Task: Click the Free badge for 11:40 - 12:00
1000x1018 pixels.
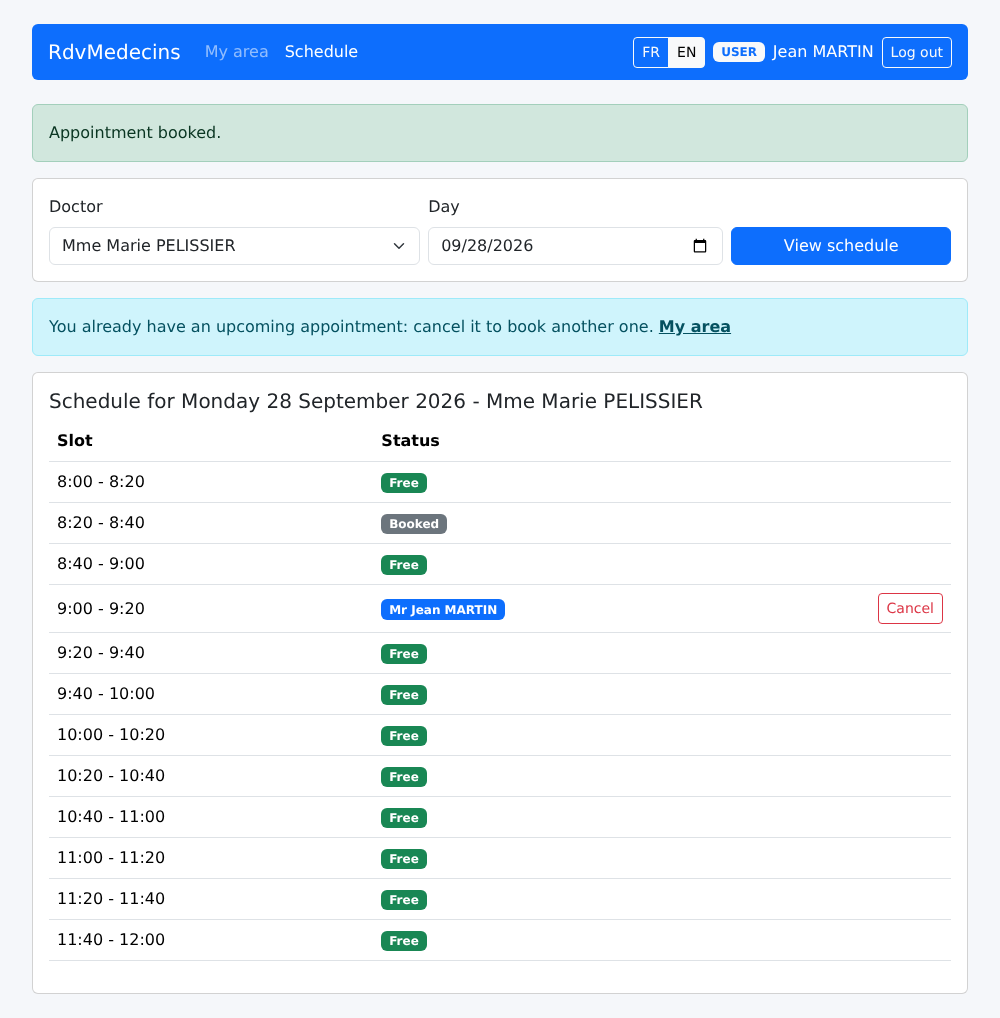Action: [404, 940]
